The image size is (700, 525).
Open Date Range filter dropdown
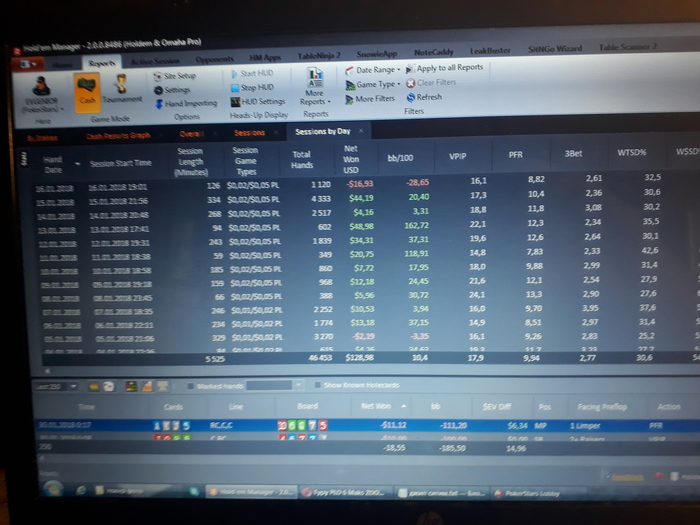pyautogui.click(x=373, y=70)
